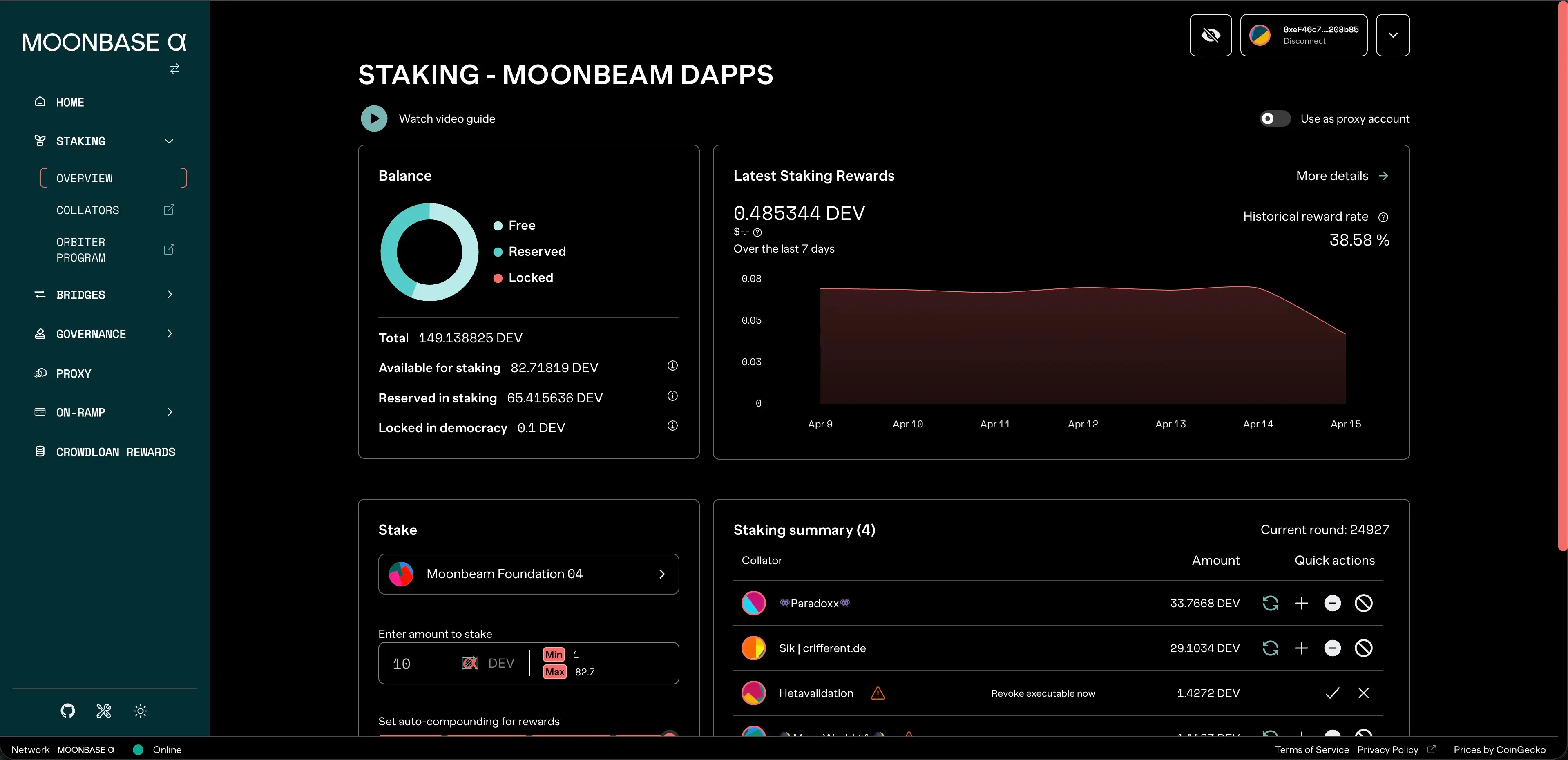Show Historical reward rate help tooltip
Screen dimensions: 1568x760
coord(1383,217)
